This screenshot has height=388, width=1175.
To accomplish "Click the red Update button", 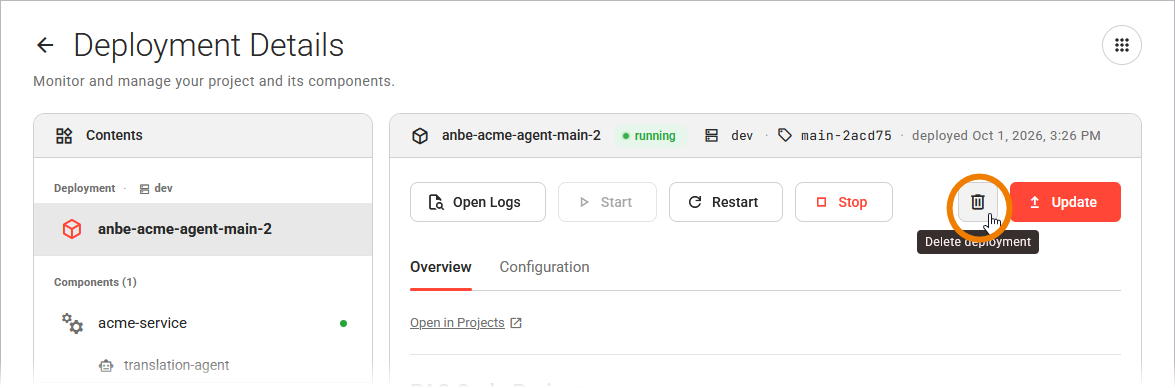I will tap(1065, 202).
